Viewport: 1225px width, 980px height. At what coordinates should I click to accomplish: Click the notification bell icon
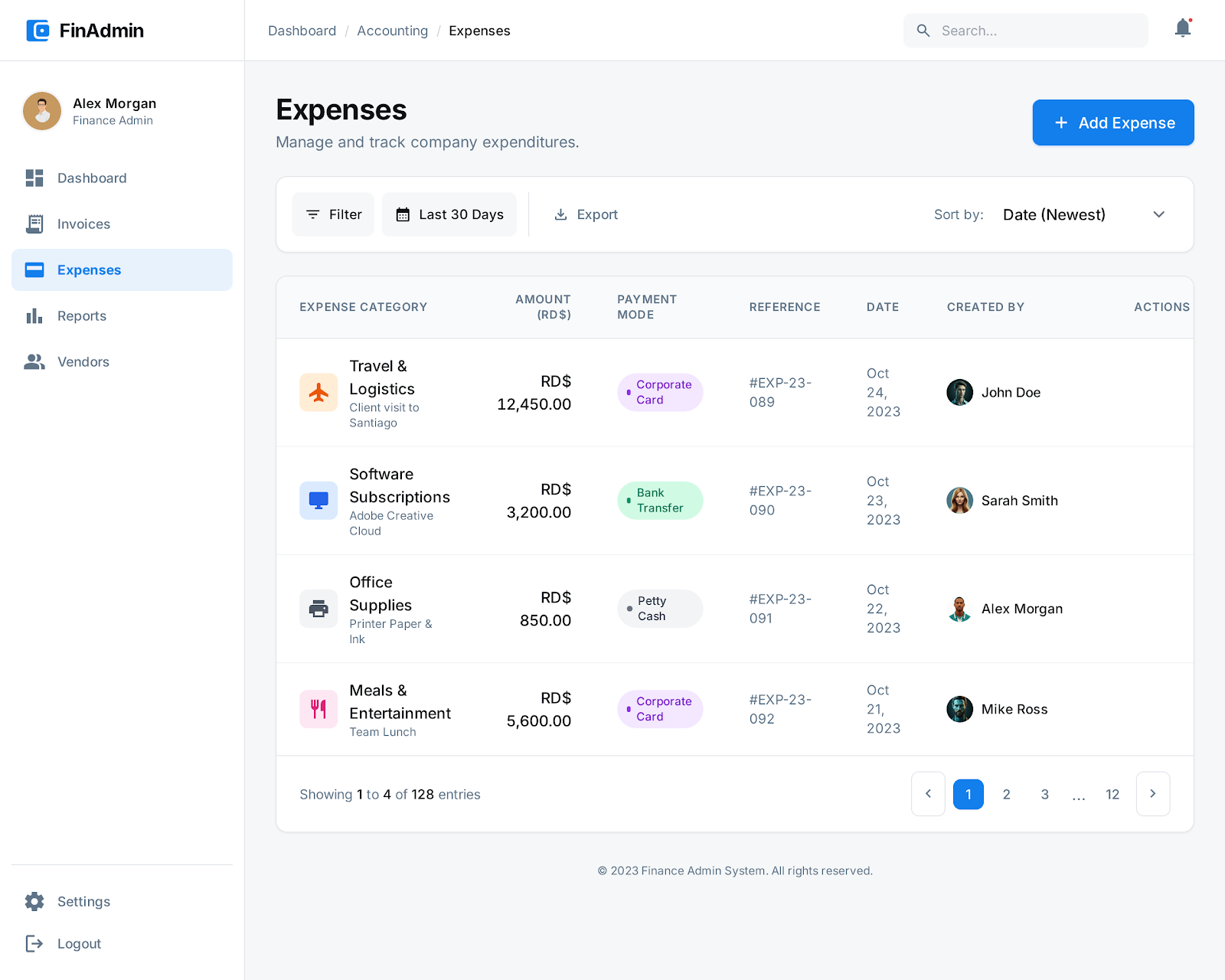point(1182,29)
